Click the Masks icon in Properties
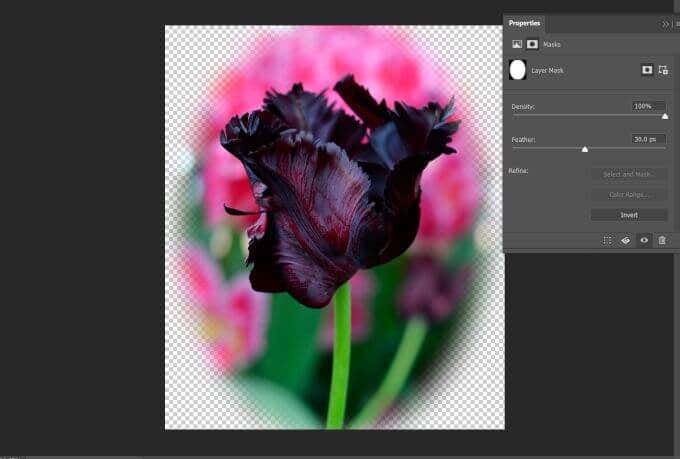The width and height of the screenshot is (680, 459). pos(532,44)
